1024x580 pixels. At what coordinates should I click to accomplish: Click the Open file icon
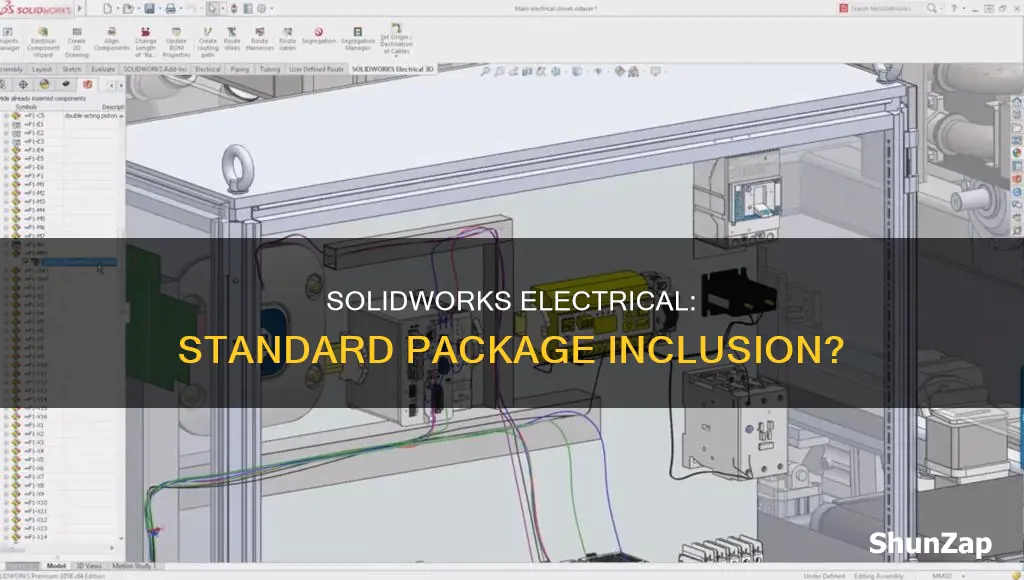click(129, 8)
